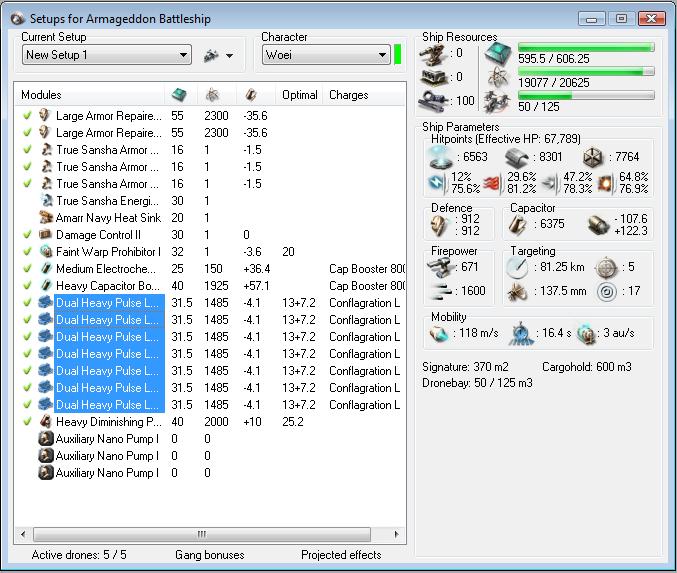Select the Faint Warp Prohibitor I module

pyautogui.click(x=108, y=252)
